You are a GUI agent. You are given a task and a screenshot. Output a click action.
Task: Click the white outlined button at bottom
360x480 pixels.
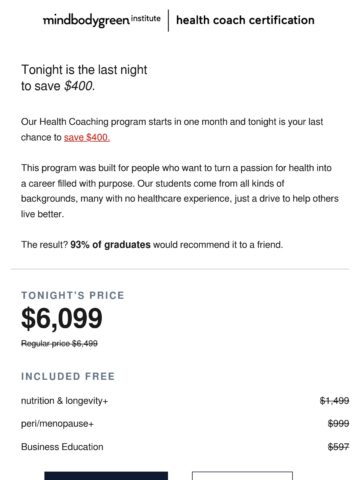(242, 476)
